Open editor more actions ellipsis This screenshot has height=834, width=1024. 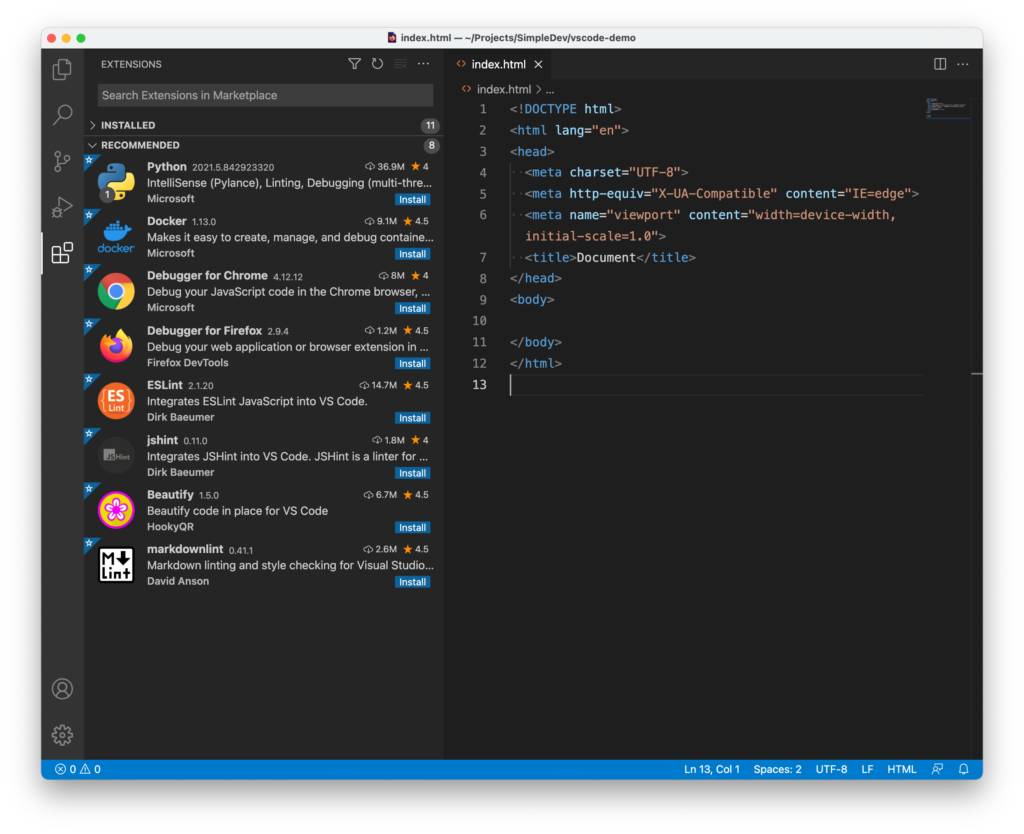(963, 64)
